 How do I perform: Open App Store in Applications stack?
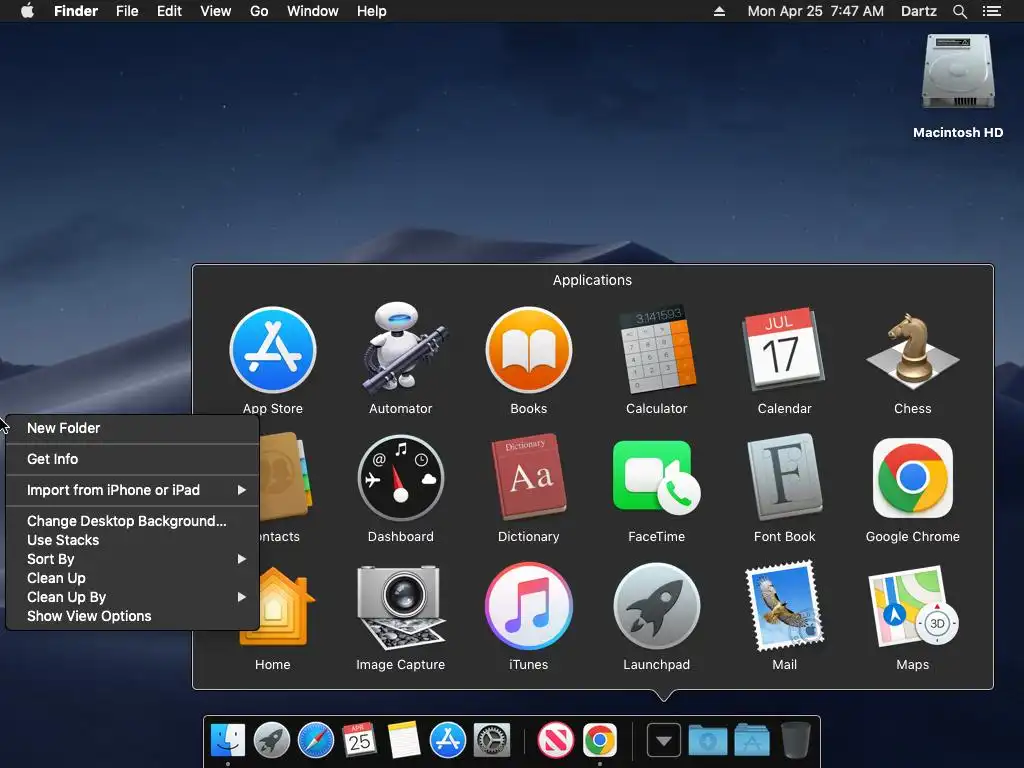273,351
